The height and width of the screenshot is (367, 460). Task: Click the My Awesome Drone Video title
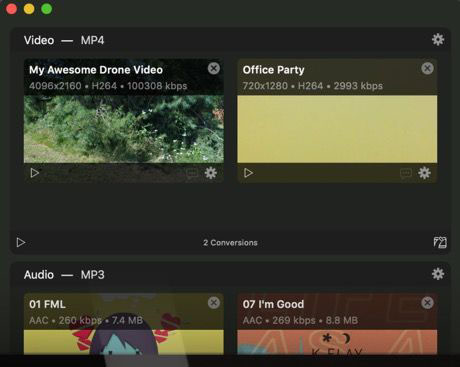(96, 70)
